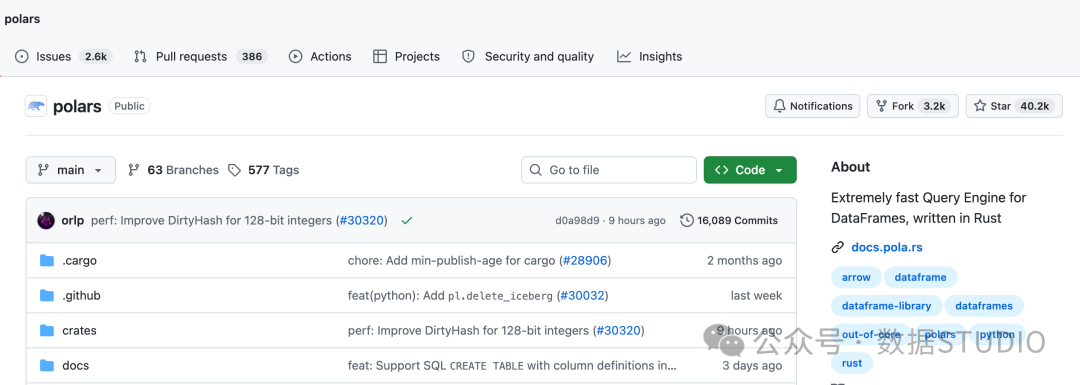Open the latest commit message about DirtyHash

213,220
